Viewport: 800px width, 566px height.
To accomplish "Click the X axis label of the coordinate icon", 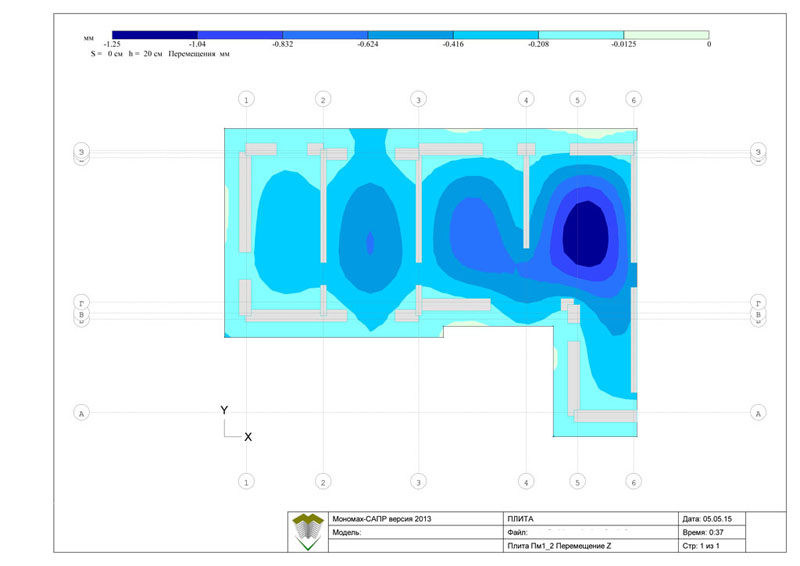I will tap(248, 437).
